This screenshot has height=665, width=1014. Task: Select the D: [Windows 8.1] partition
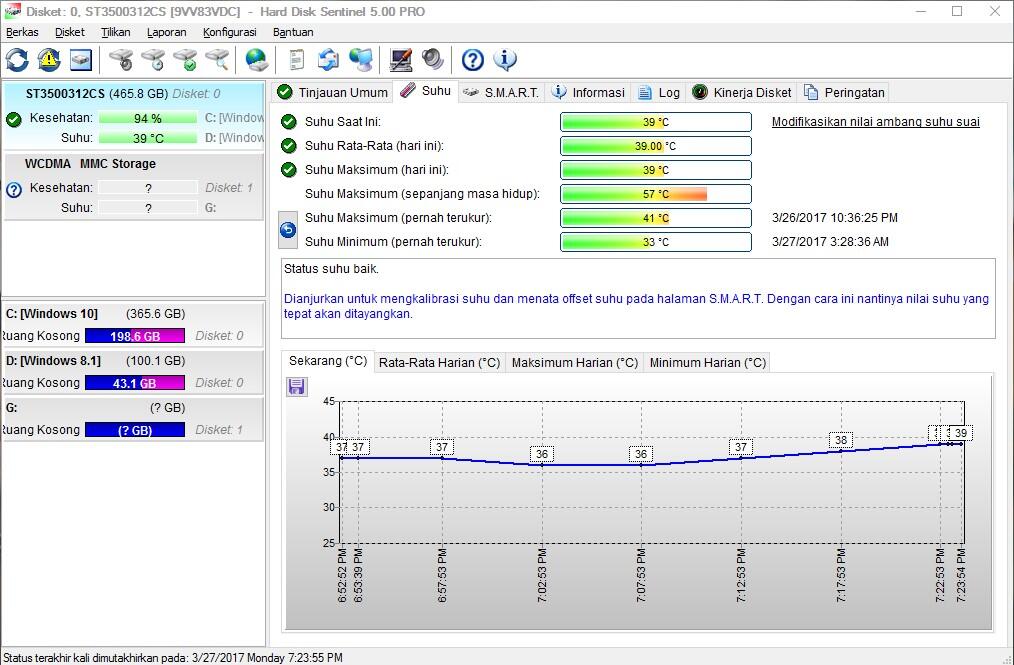tap(134, 371)
